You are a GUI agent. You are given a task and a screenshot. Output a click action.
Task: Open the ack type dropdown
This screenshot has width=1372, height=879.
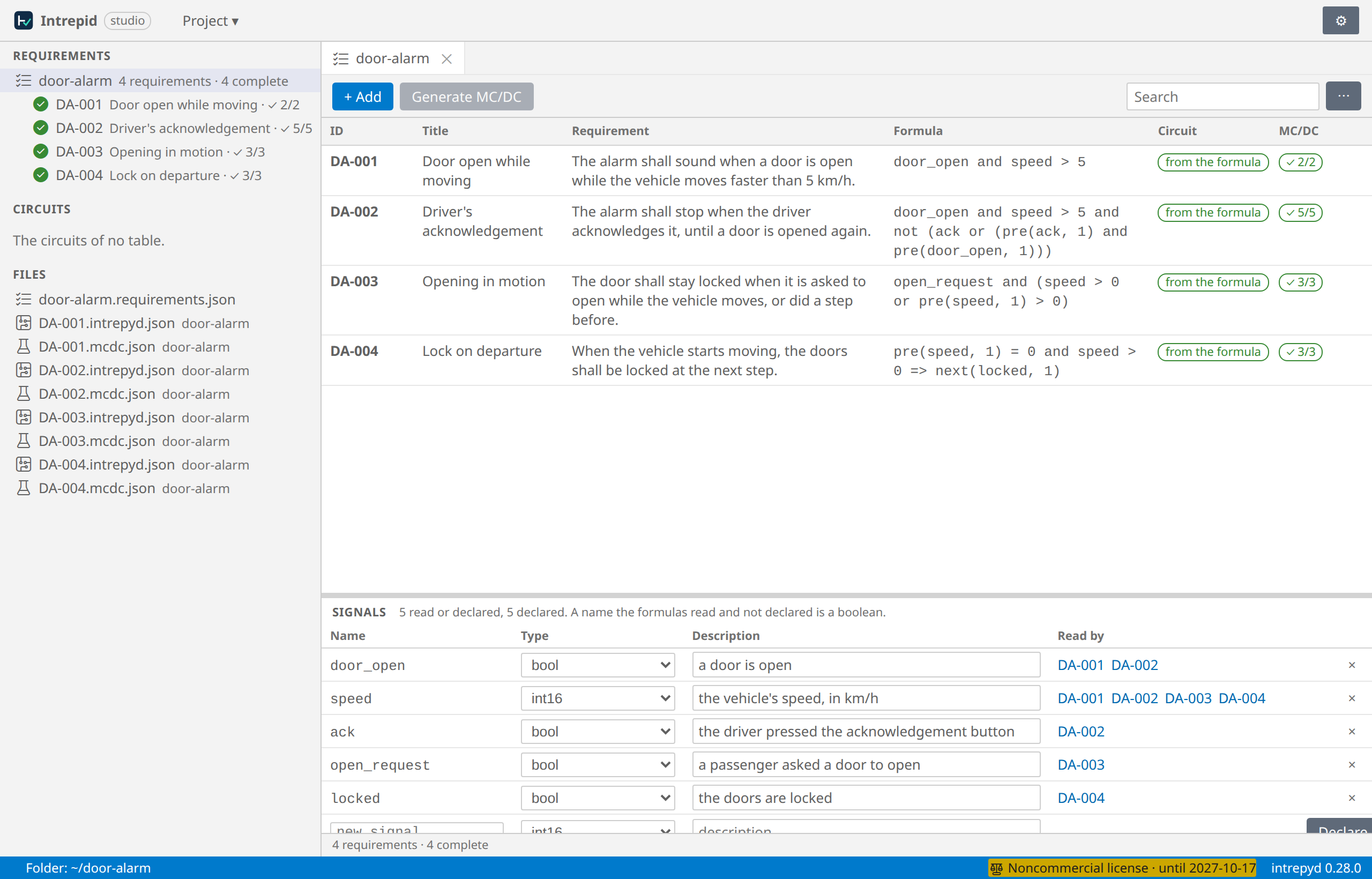pos(598,731)
